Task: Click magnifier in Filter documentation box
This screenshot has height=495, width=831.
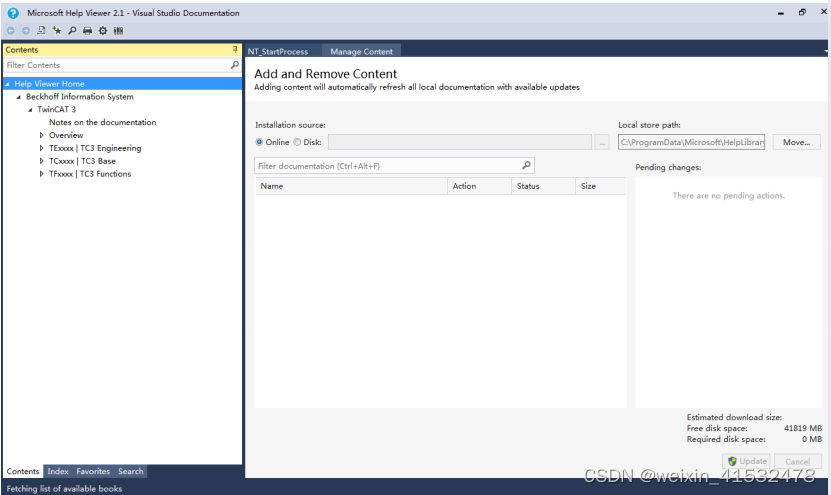Action: (526, 165)
